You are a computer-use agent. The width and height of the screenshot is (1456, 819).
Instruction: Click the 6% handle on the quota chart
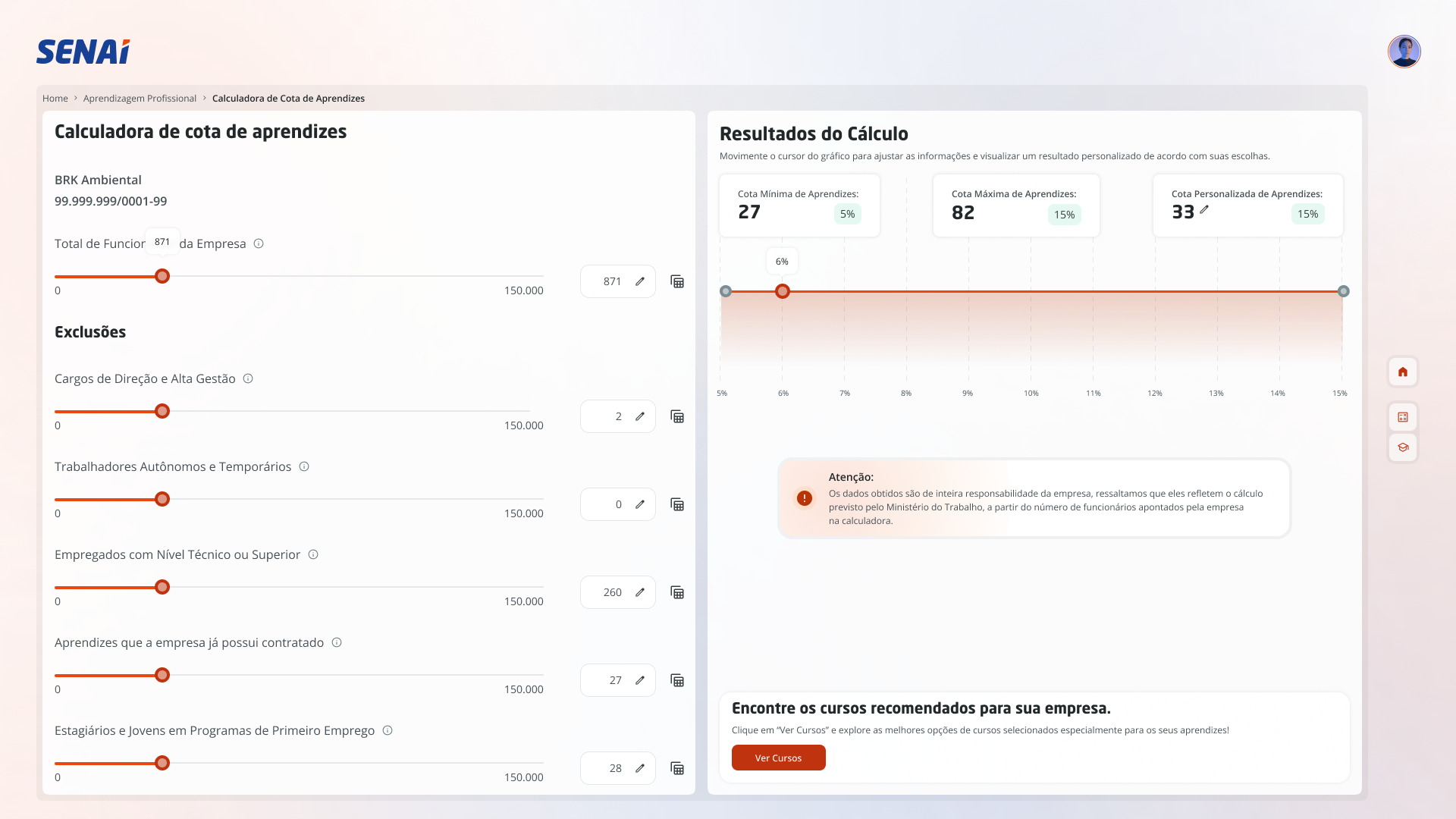(783, 291)
